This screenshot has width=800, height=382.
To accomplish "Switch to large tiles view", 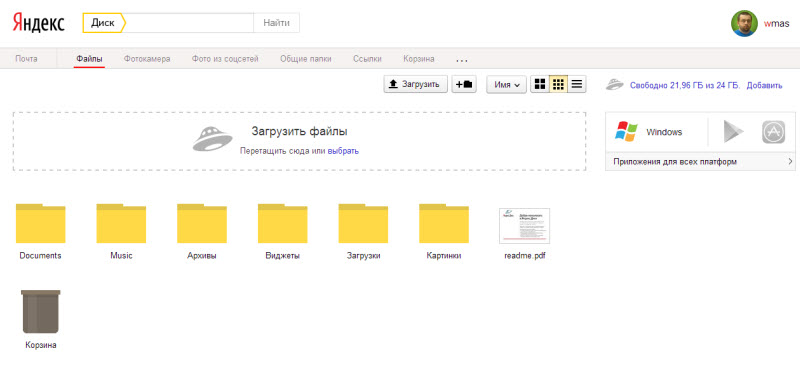I will 539,84.
